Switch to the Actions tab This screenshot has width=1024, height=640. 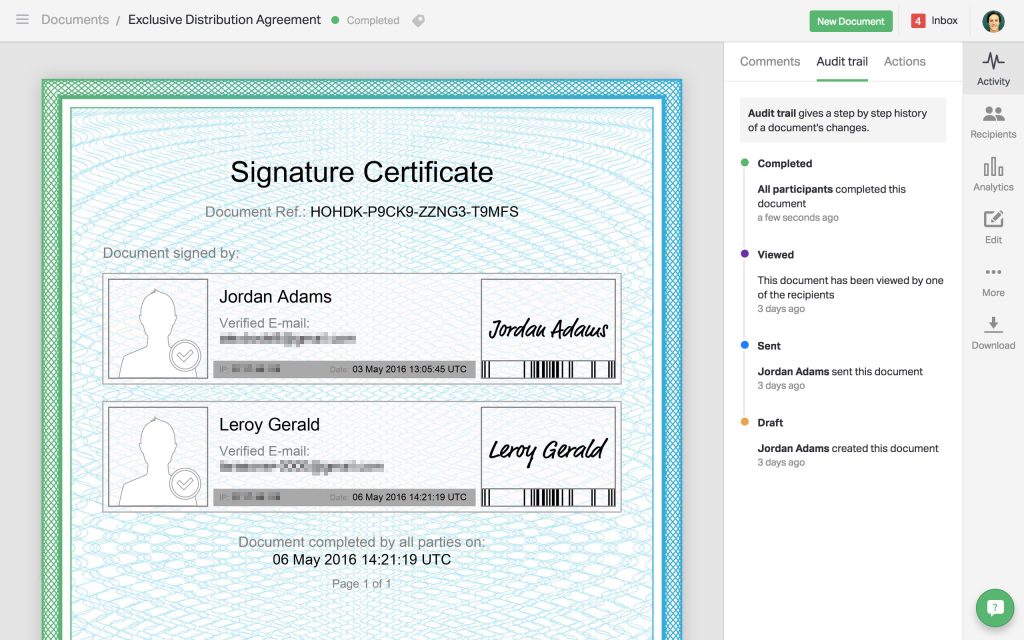click(904, 61)
